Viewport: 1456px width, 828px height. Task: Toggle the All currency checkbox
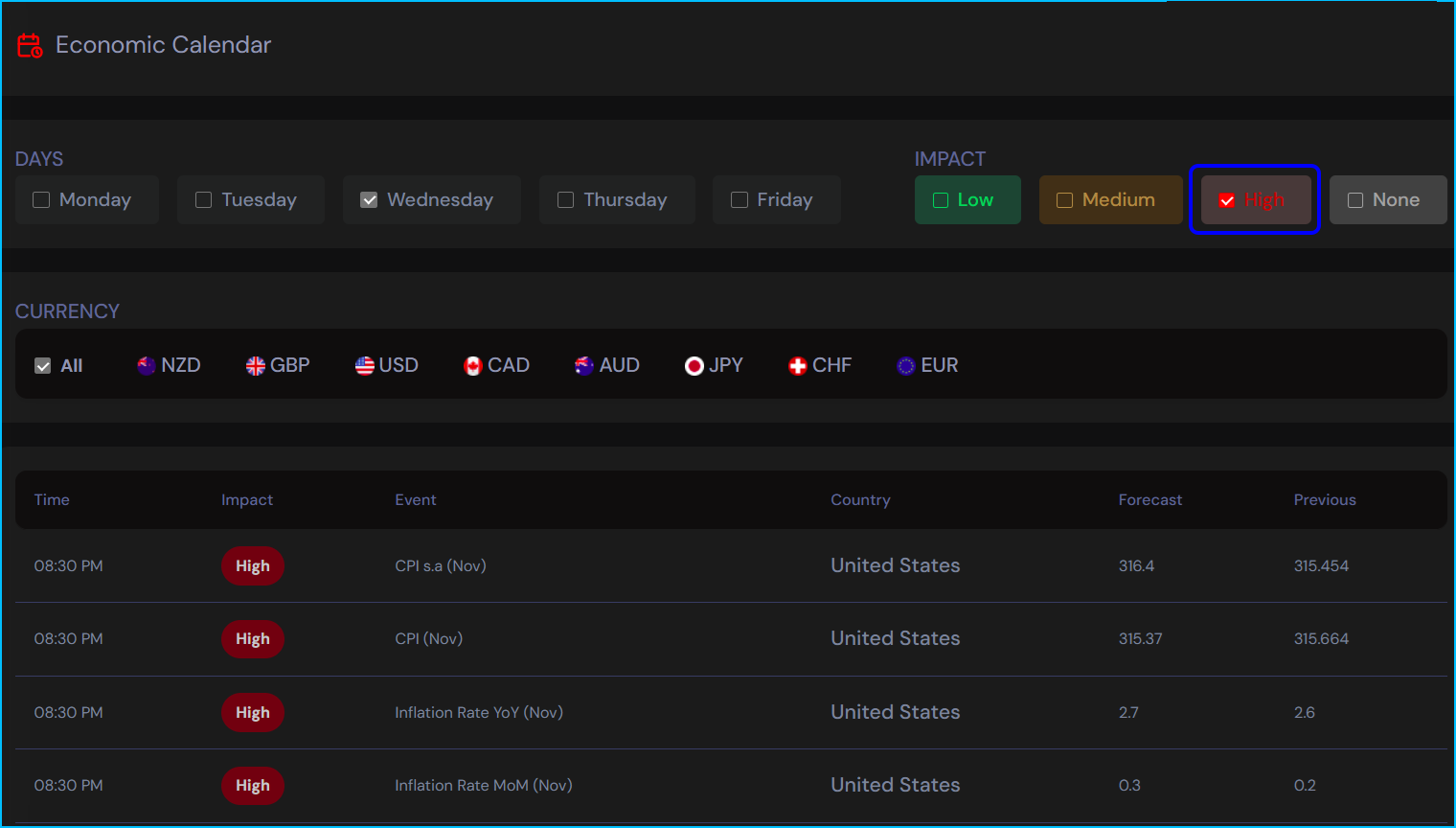(43, 366)
